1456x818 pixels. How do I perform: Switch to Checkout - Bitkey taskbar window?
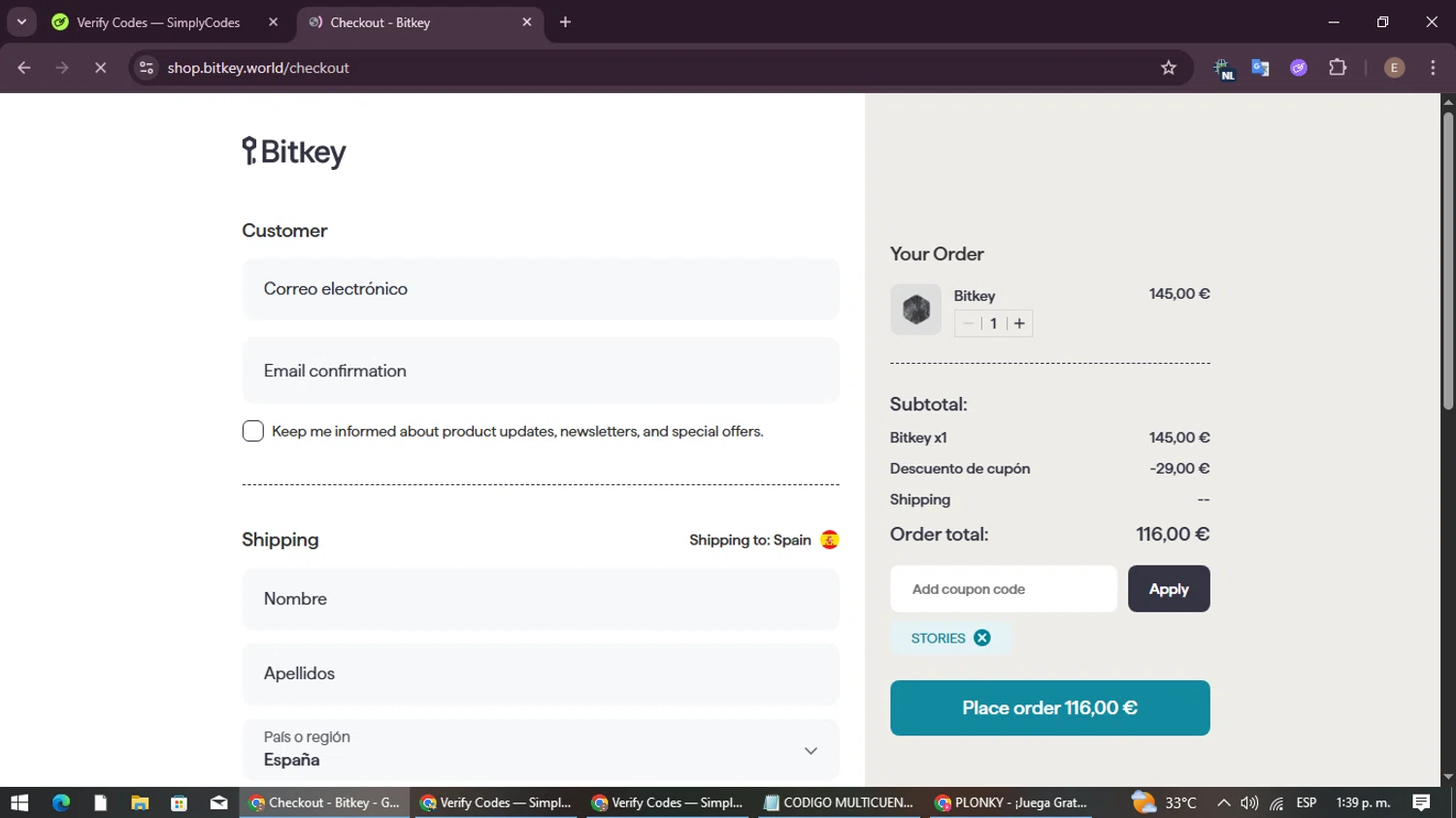(x=325, y=802)
